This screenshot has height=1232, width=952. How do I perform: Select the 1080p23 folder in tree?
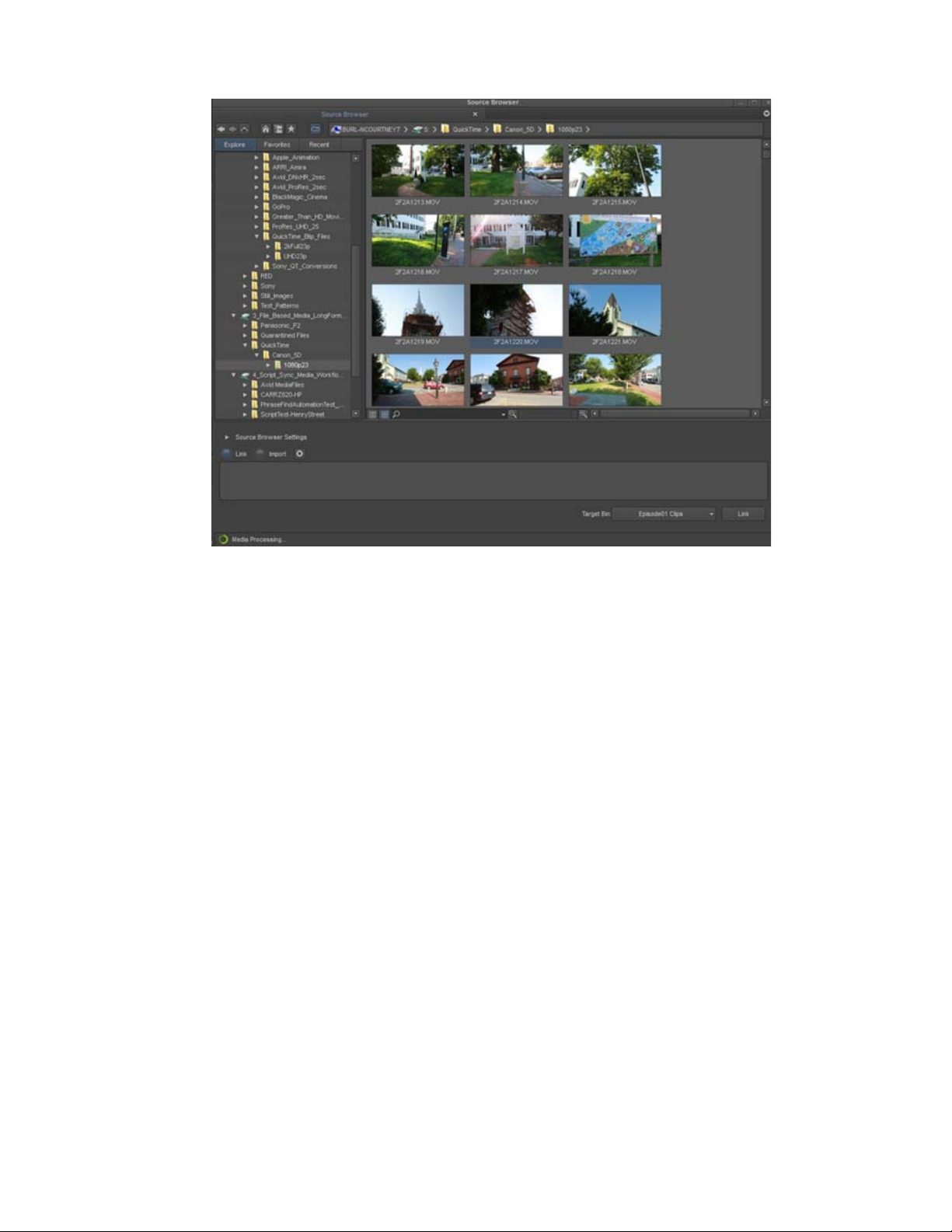[296, 365]
